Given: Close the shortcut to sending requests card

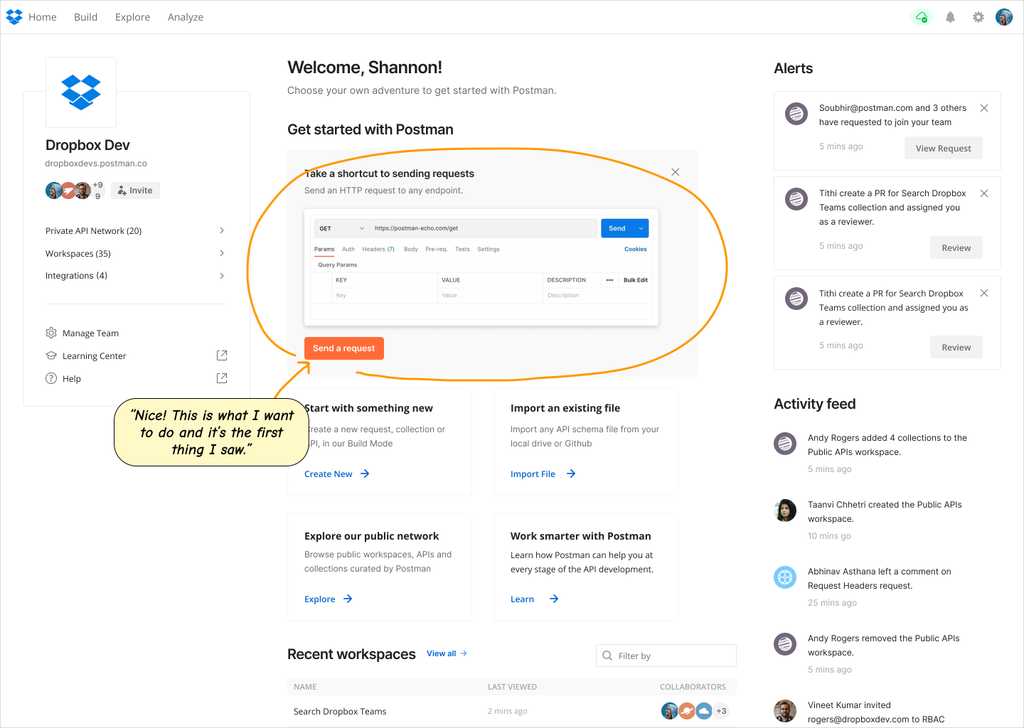Looking at the screenshot, I should 675,172.
